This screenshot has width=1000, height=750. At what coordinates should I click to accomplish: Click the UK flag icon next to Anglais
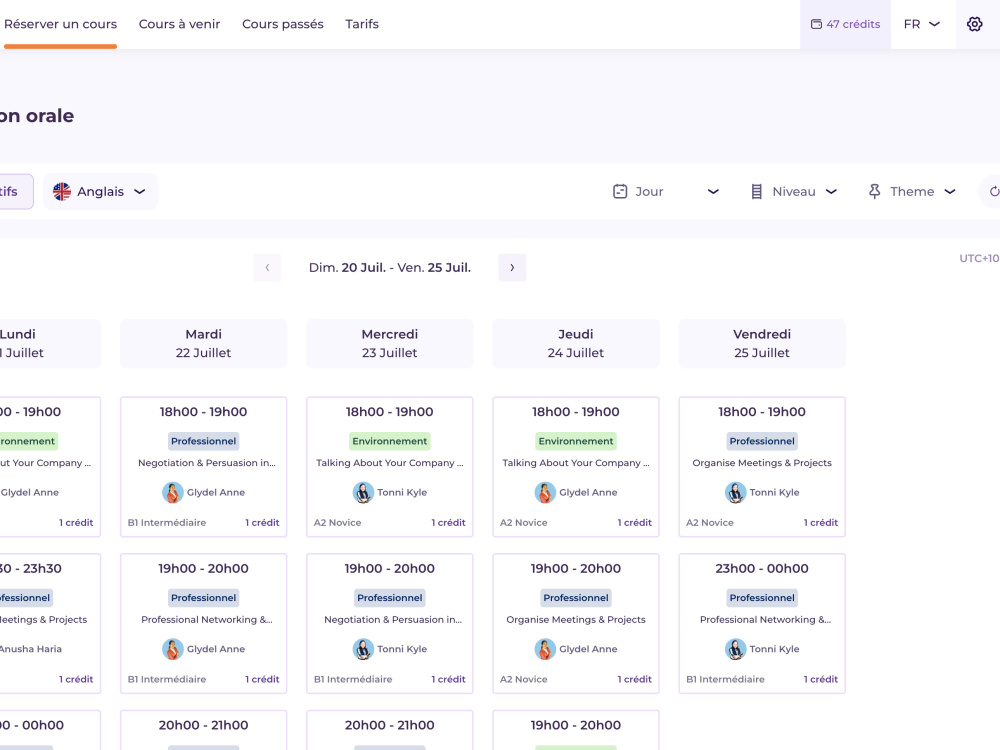tap(62, 191)
